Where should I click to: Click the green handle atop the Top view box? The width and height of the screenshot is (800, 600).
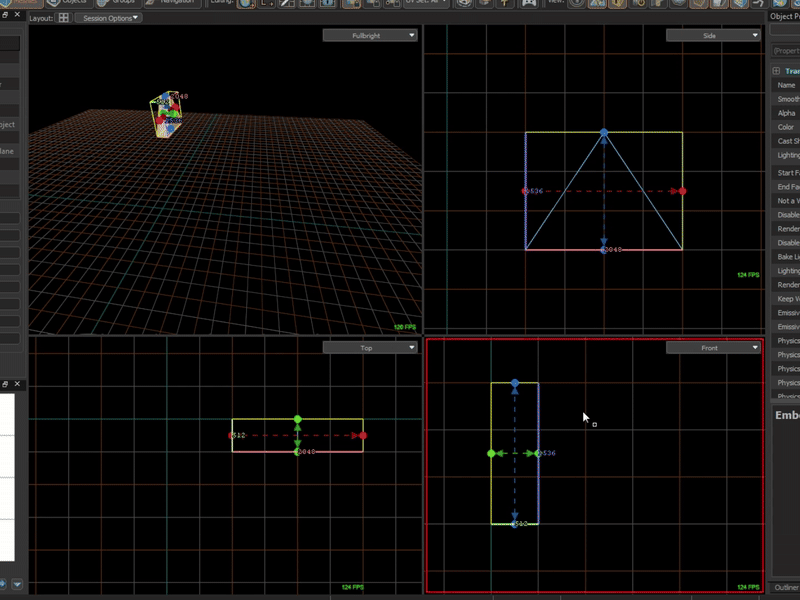point(298,419)
